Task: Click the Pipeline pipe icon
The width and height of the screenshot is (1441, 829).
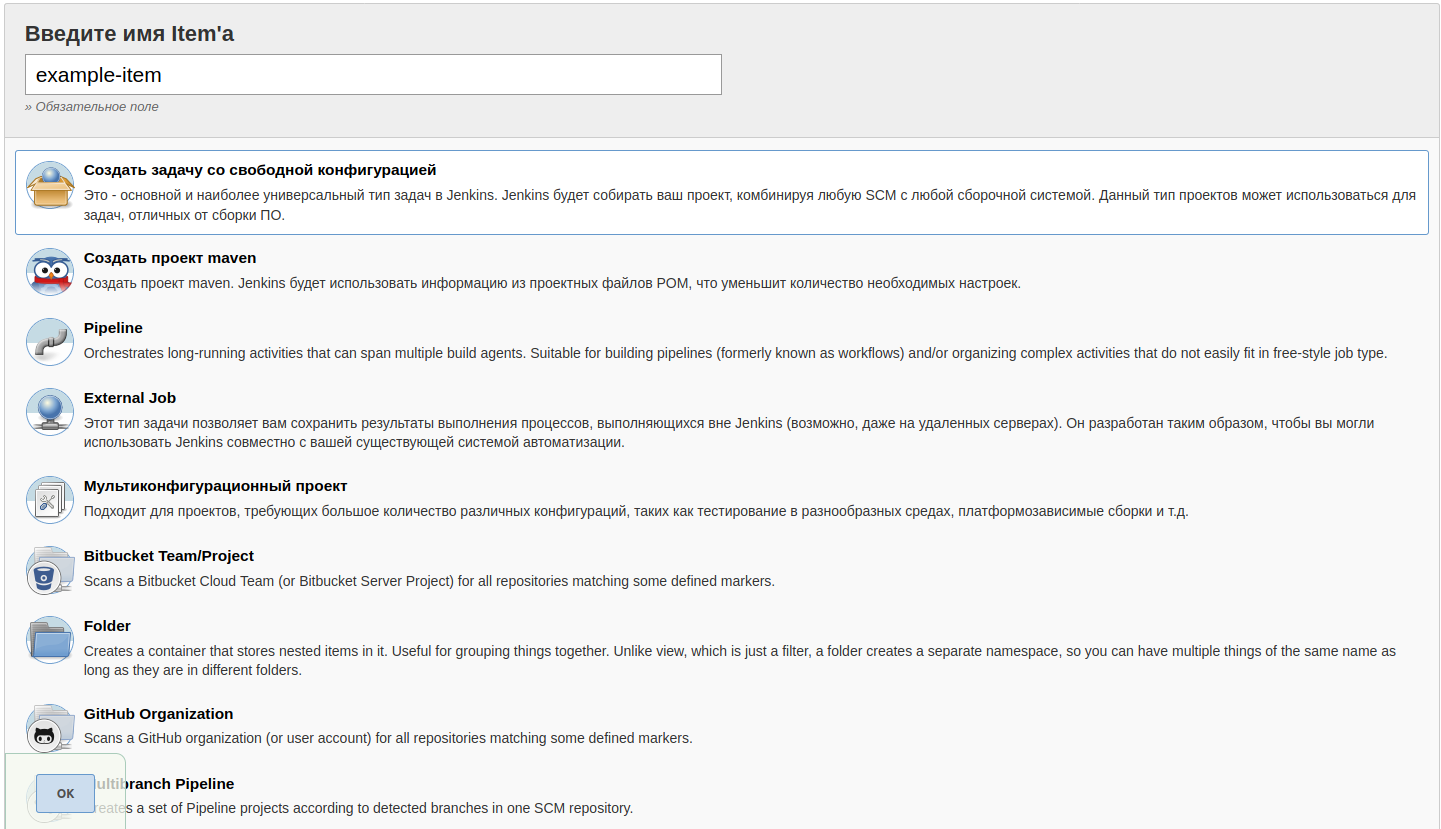Action: 50,342
